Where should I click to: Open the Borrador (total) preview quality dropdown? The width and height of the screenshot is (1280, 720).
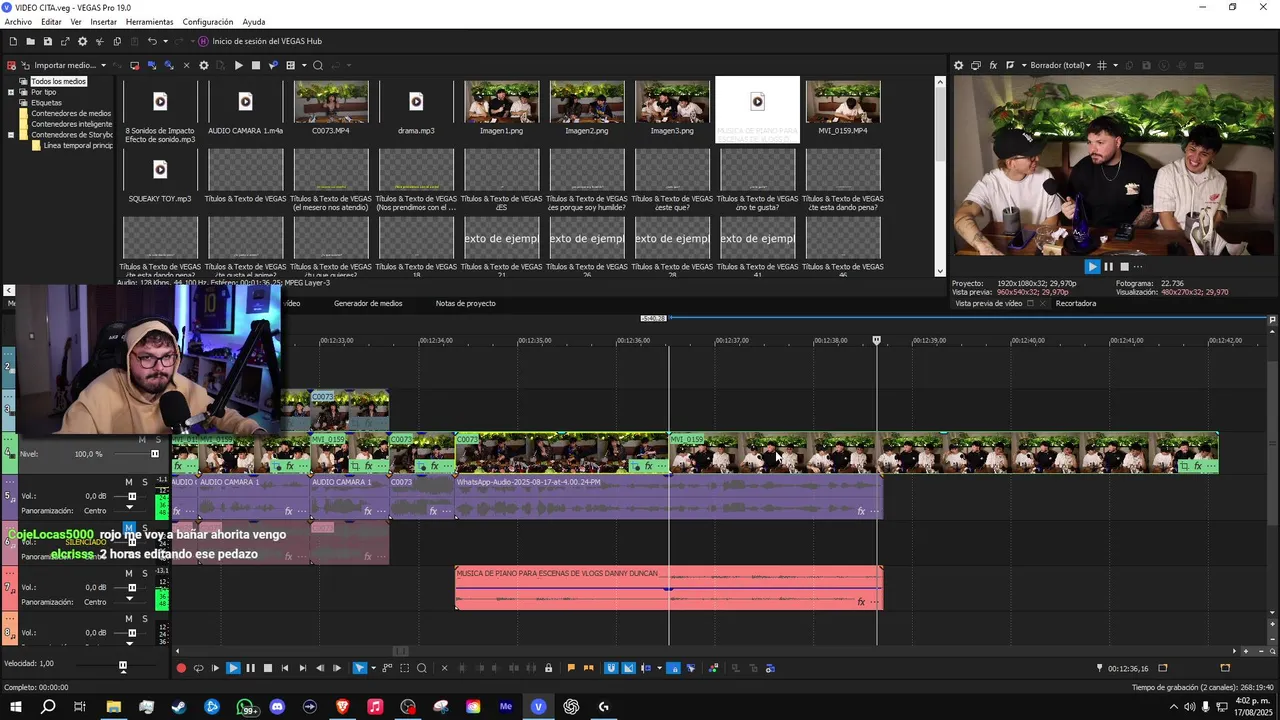click(x=1062, y=65)
